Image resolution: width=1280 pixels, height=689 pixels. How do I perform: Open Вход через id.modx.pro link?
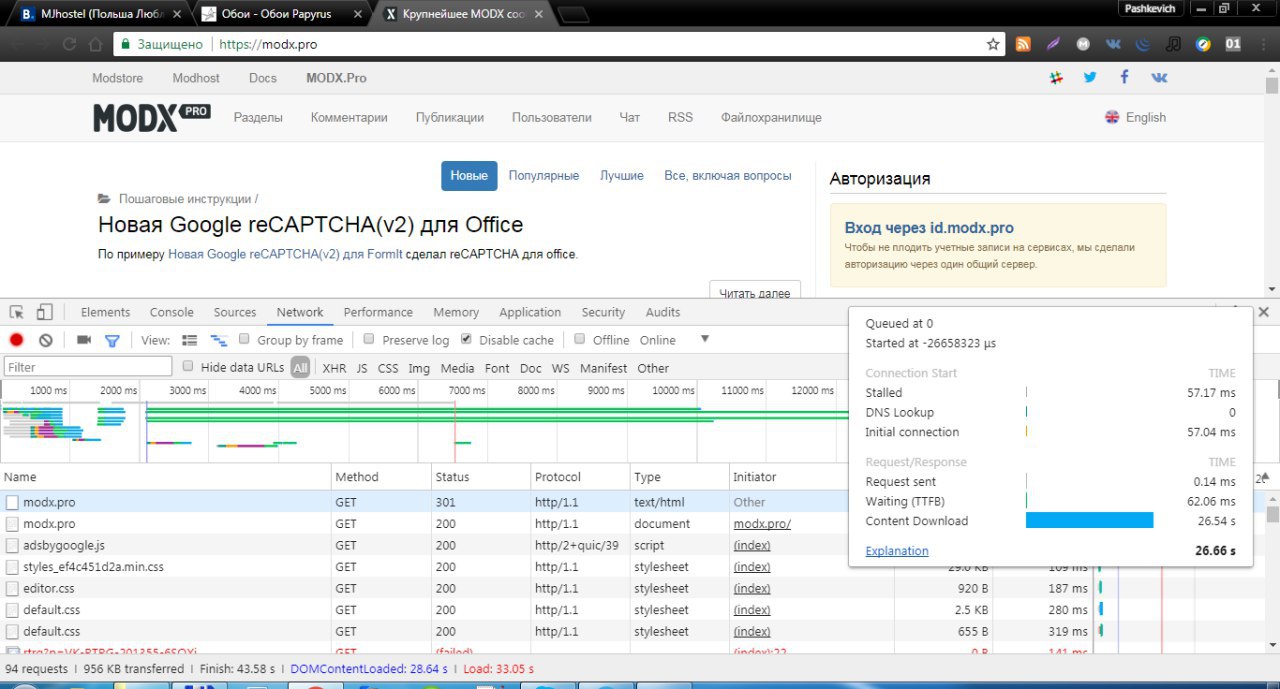(x=929, y=228)
